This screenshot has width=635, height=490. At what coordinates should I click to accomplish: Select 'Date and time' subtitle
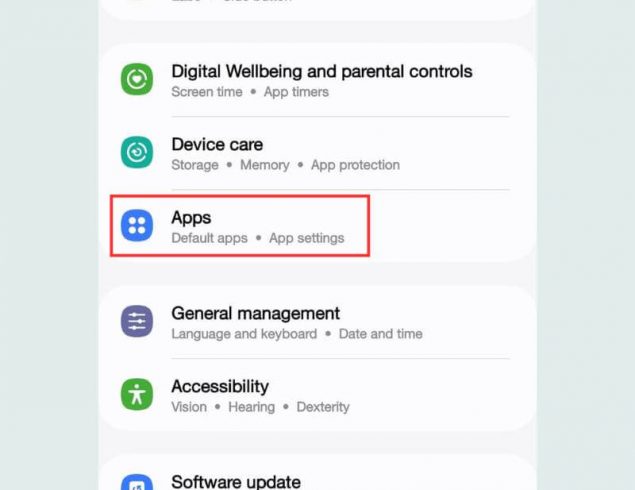pos(381,334)
